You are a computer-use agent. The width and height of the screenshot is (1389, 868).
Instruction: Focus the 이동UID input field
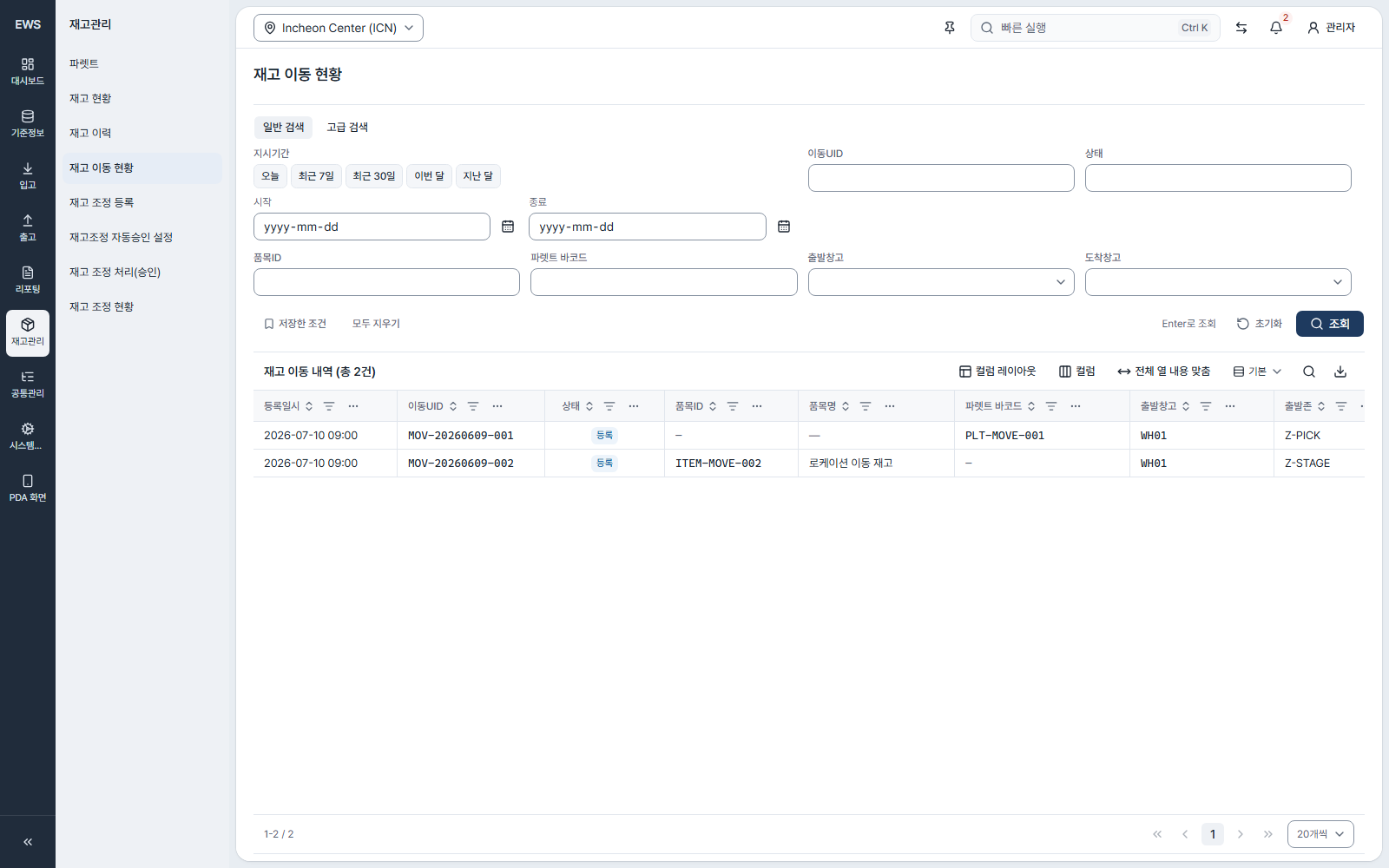(941, 178)
